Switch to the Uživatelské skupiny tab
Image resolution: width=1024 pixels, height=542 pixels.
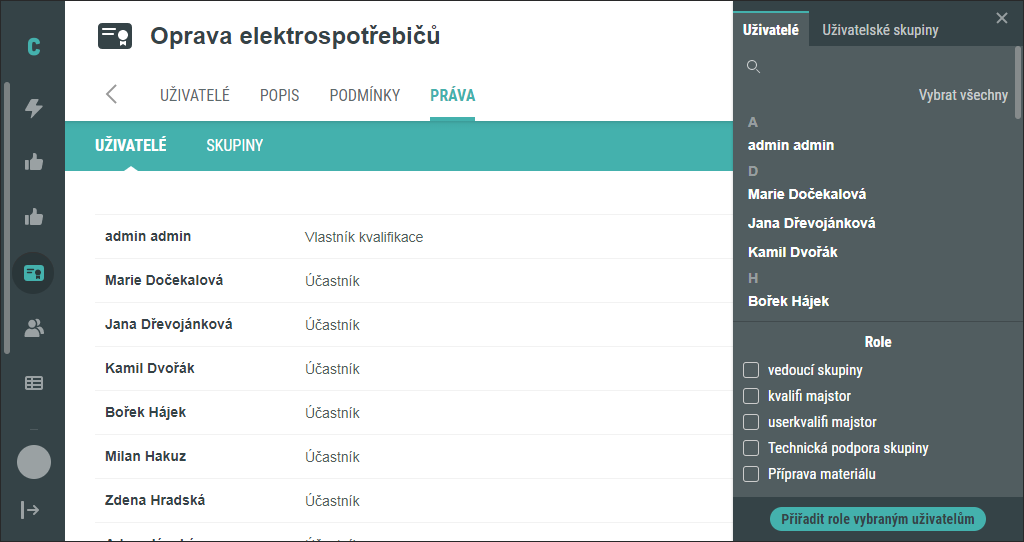880,30
